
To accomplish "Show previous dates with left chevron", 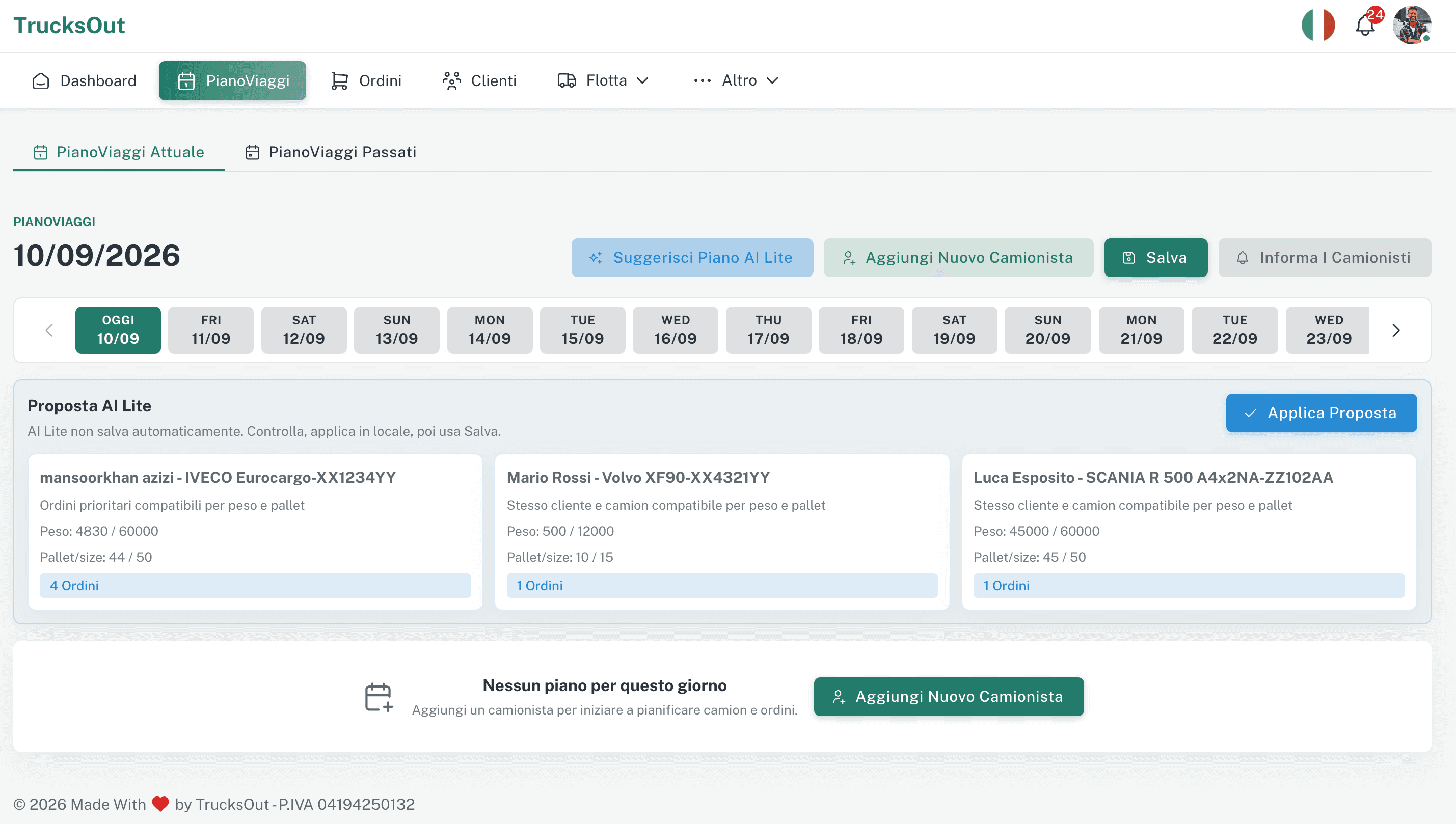I will [49, 330].
